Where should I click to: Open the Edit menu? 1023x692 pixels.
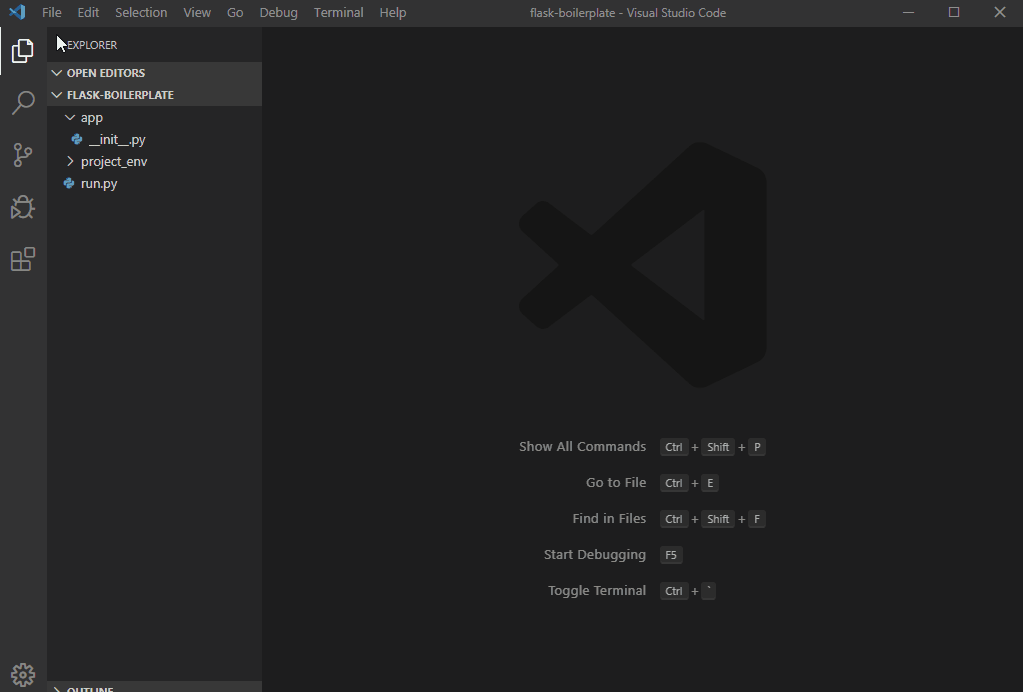point(88,12)
